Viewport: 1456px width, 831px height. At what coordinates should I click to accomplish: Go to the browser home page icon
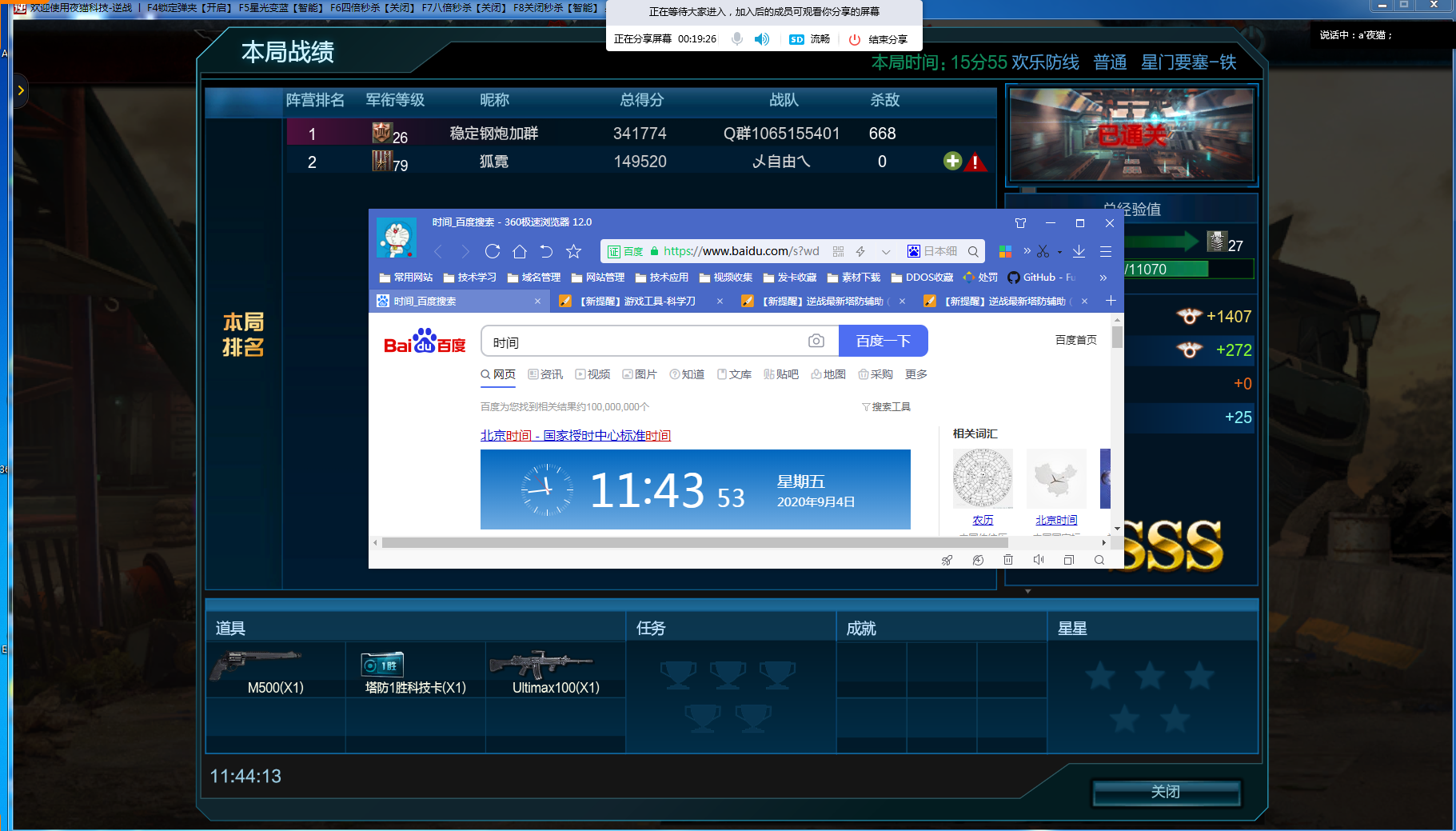pyautogui.click(x=520, y=251)
